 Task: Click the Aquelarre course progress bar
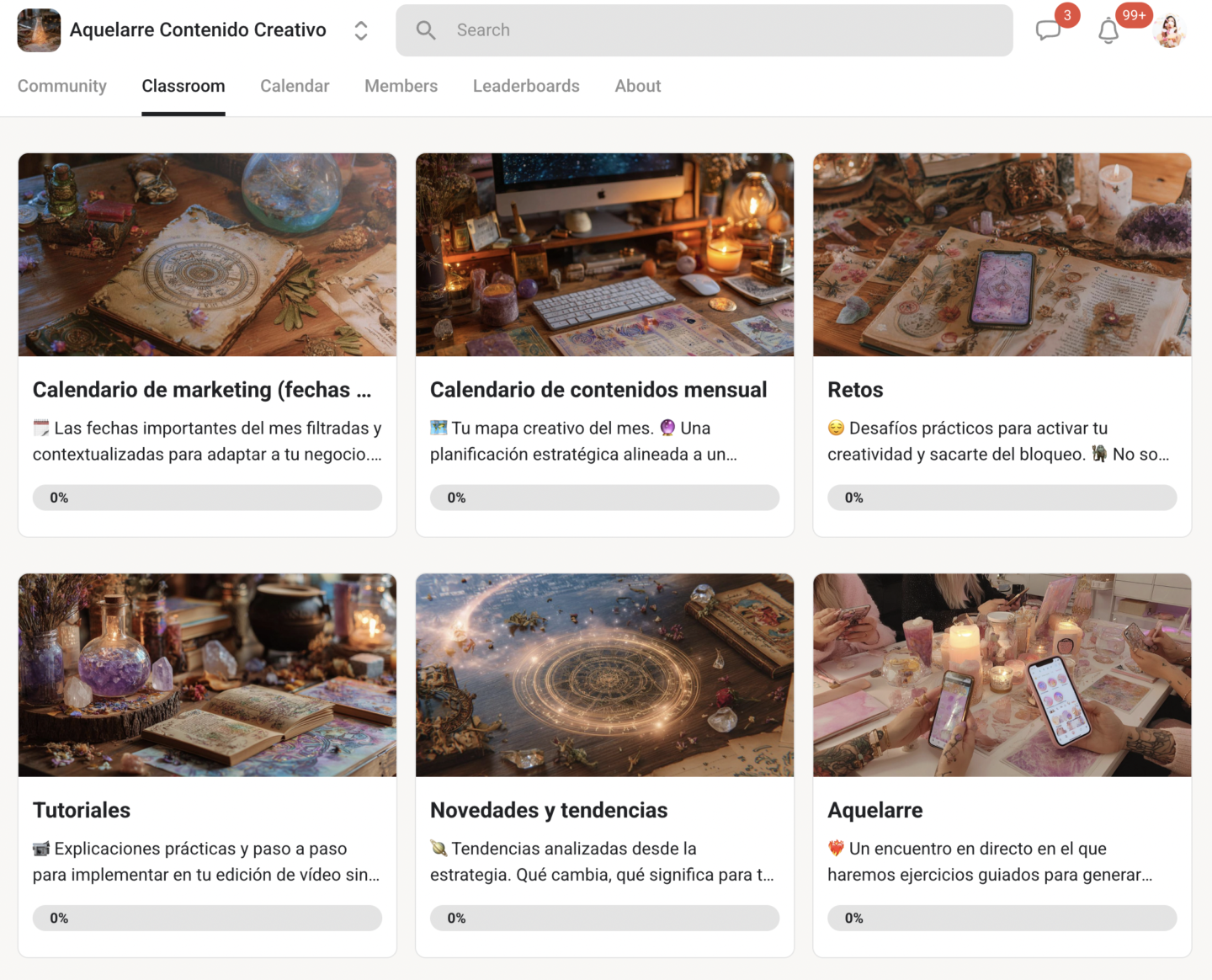1002,918
